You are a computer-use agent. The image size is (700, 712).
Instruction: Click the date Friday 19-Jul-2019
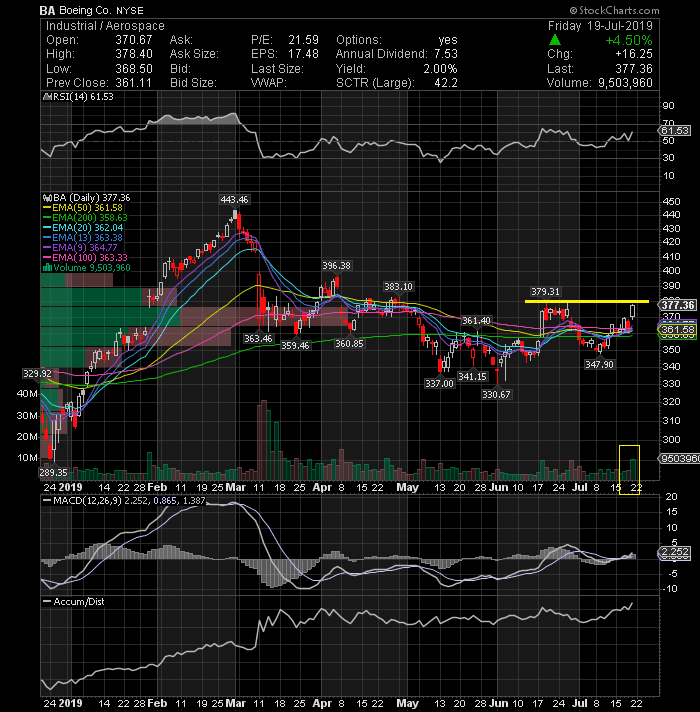tap(600, 26)
